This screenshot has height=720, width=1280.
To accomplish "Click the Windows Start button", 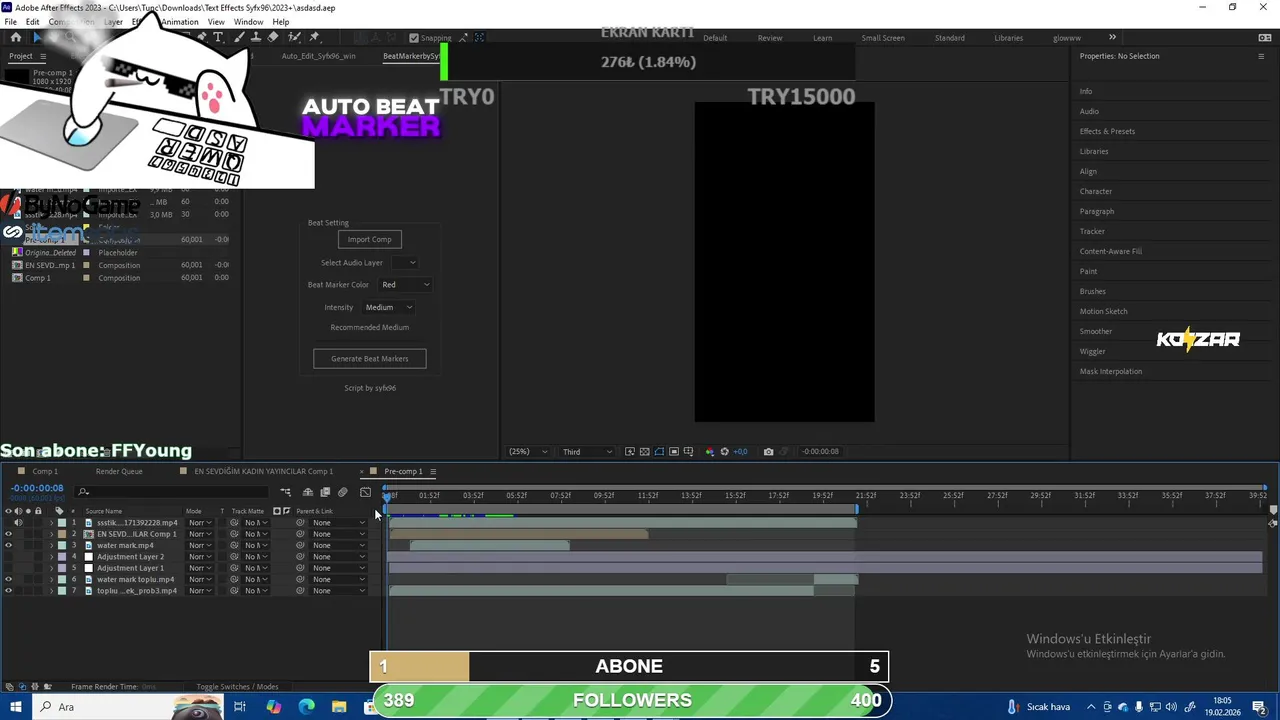I will coord(16,707).
